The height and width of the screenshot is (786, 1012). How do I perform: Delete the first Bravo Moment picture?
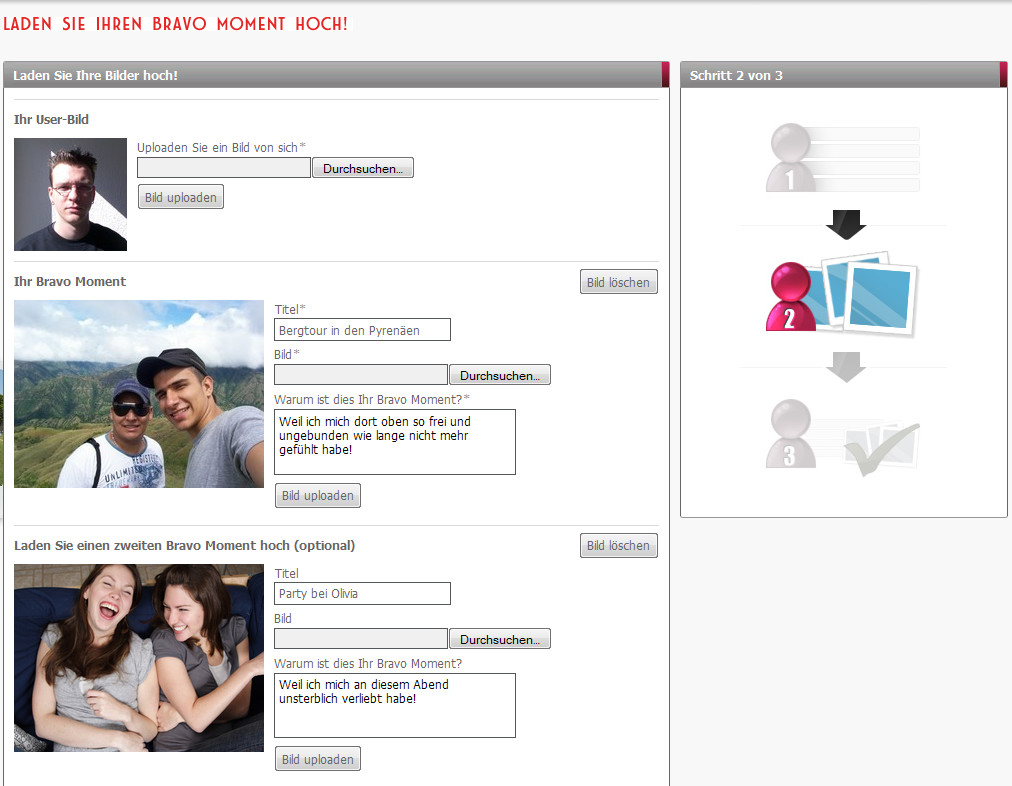[618, 282]
